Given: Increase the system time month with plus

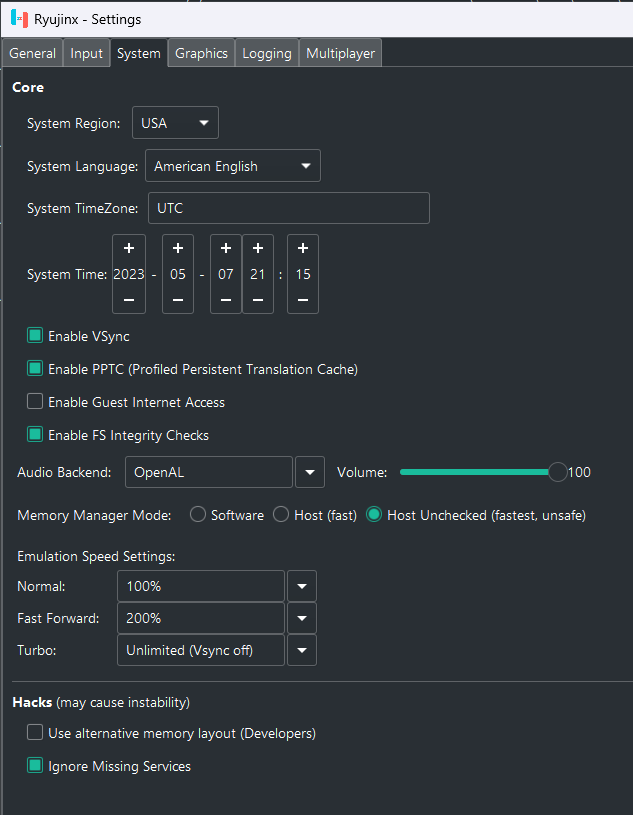Looking at the screenshot, I should pos(178,248).
